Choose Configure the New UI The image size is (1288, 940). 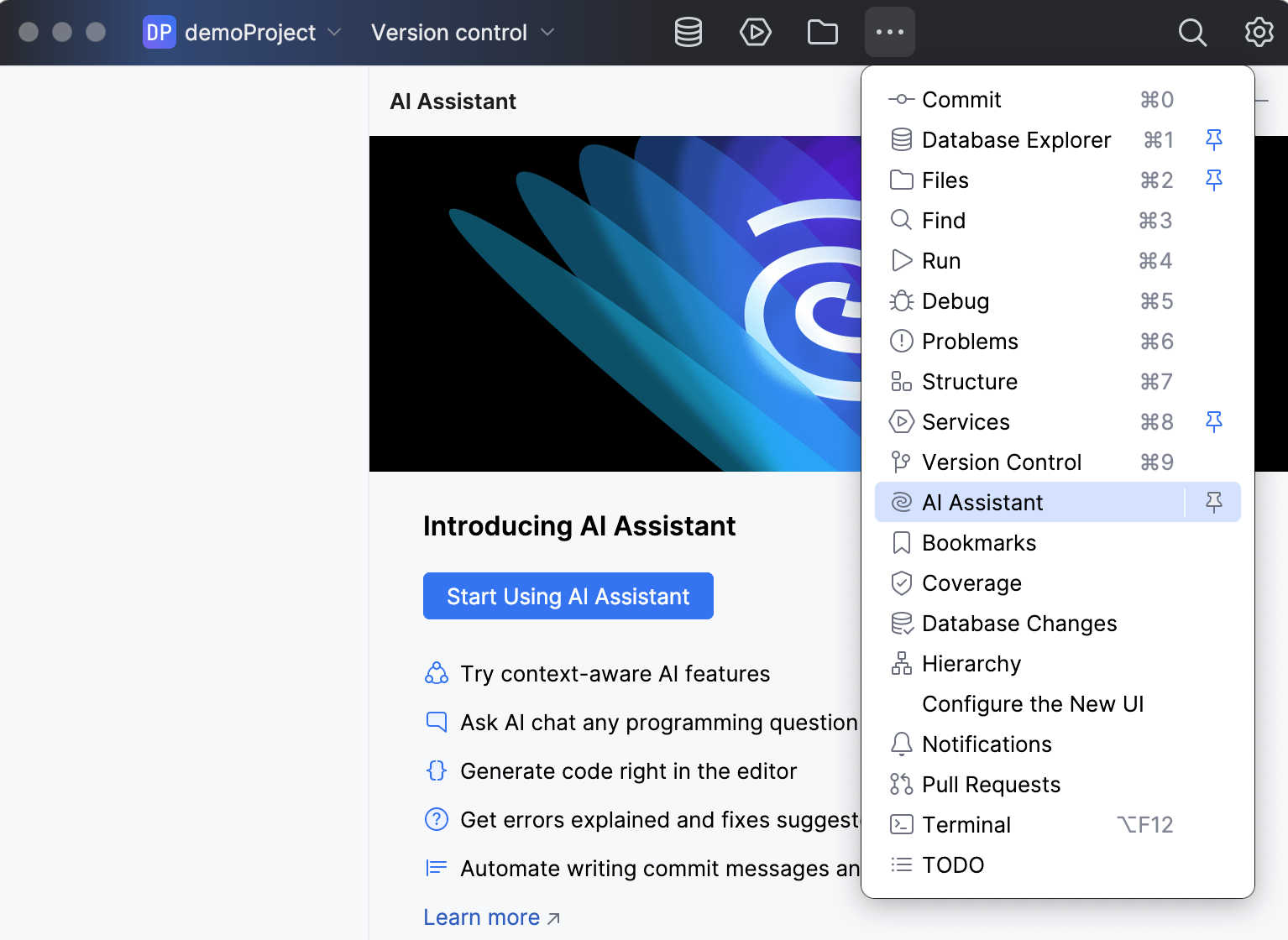(x=1058, y=703)
